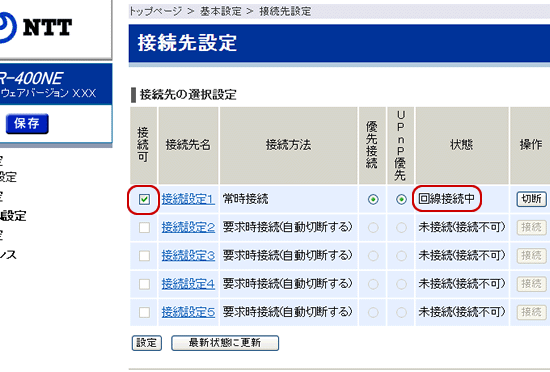The width and height of the screenshot is (550, 372).
Task: Click the 設定 button below the table
Action: click(147, 343)
